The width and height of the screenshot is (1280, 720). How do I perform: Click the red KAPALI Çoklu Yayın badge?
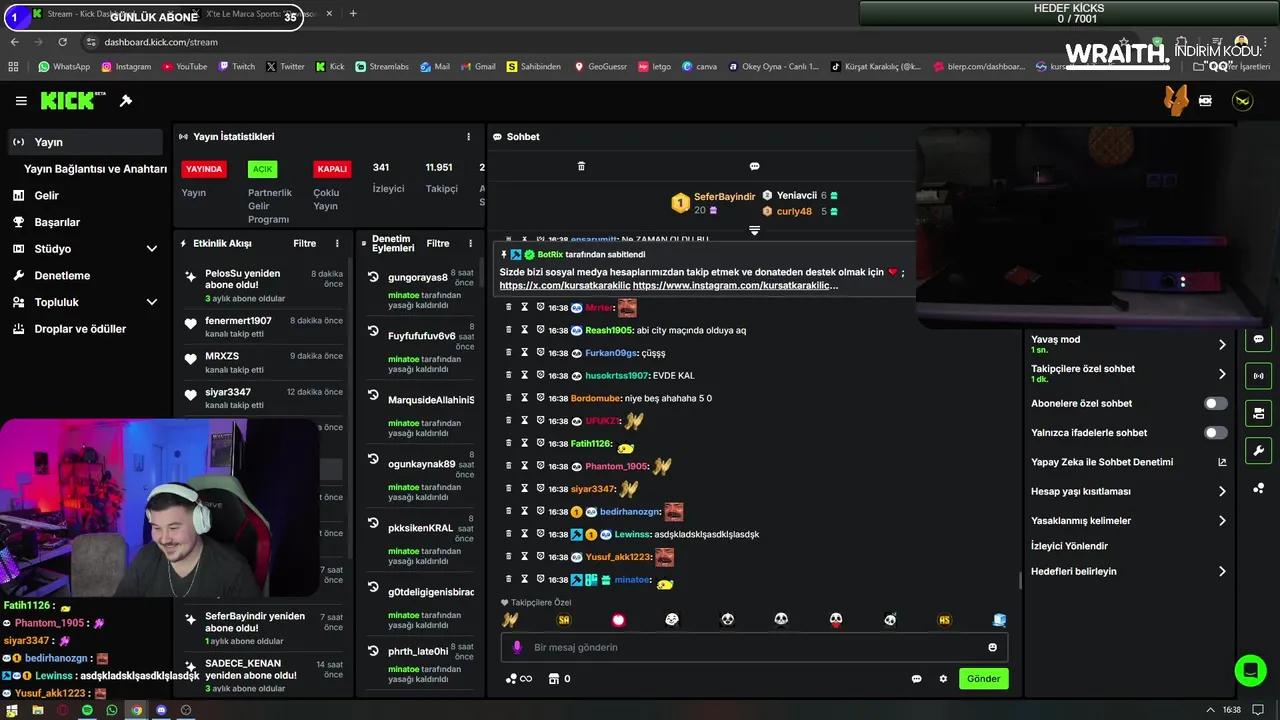[332, 169]
